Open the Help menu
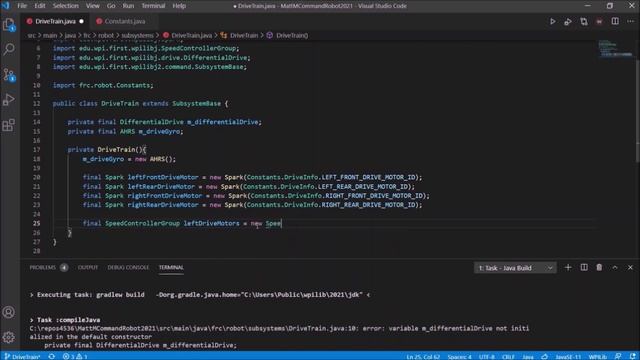The image size is (640, 360). (179, 6)
